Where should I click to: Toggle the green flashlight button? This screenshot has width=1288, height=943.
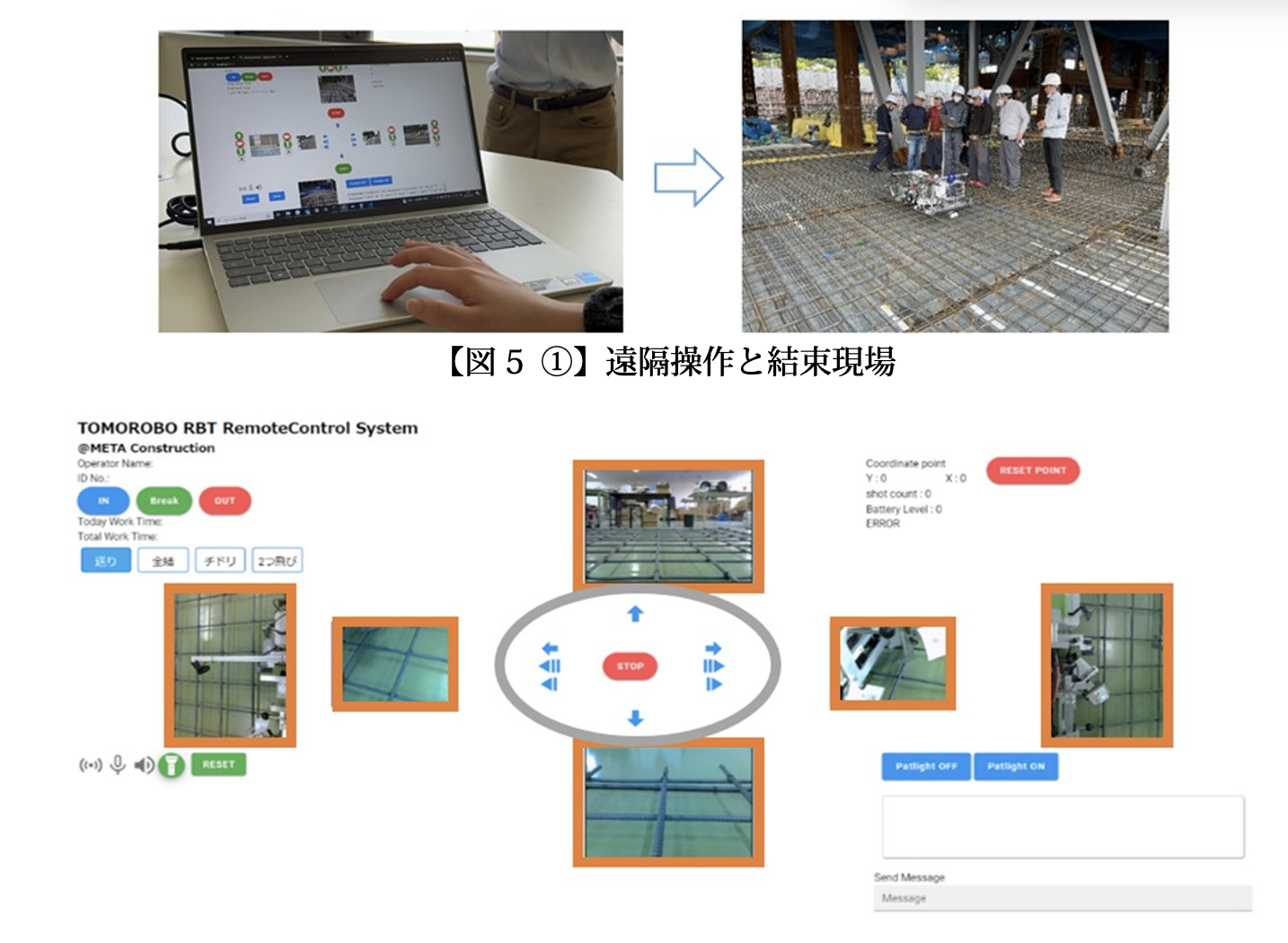[x=172, y=765]
